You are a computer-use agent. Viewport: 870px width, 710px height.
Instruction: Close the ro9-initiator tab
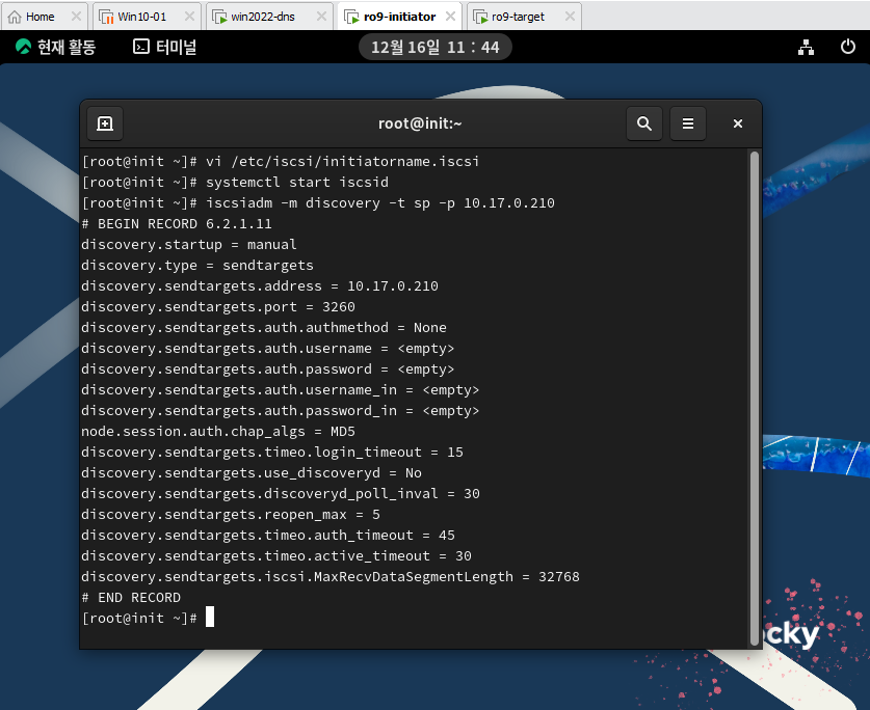pyautogui.click(x=451, y=17)
